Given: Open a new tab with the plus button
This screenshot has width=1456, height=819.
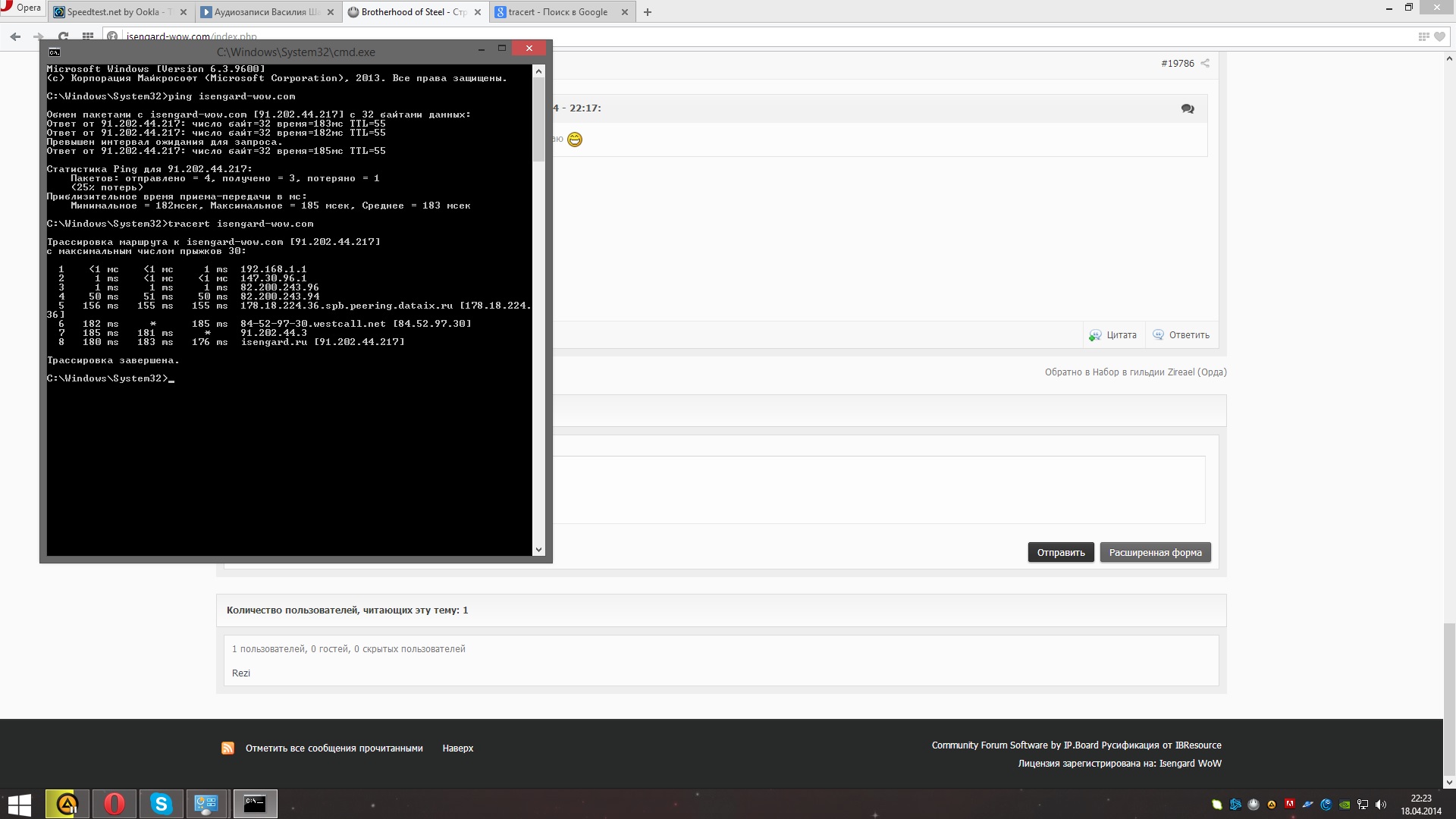Looking at the screenshot, I should point(648,12).
